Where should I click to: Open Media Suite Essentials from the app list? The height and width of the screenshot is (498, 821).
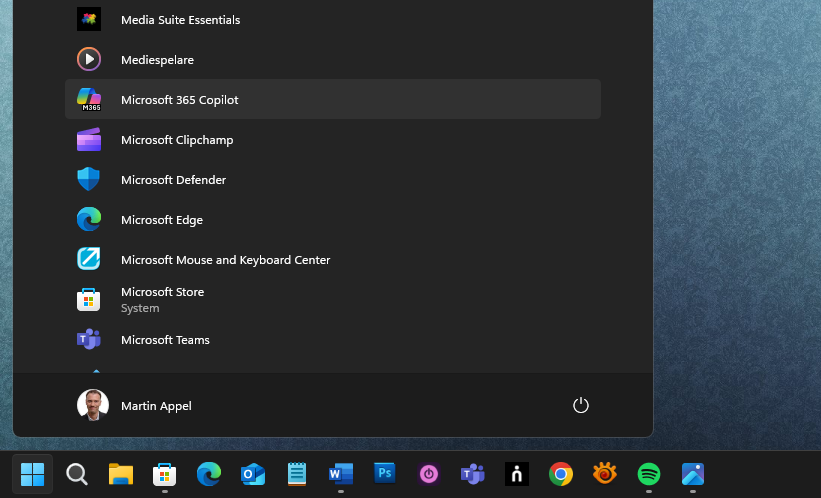pyautogui.click(x=180, y=20)
